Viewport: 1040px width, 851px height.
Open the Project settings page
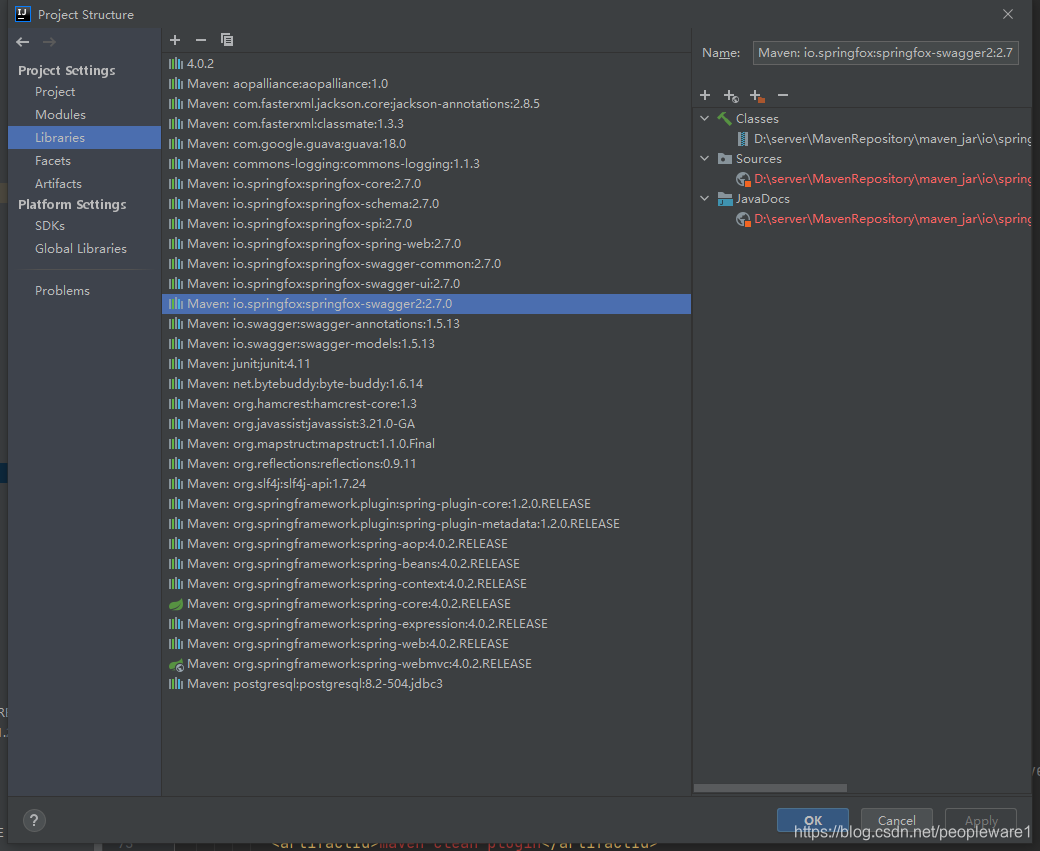click(55, 92)
